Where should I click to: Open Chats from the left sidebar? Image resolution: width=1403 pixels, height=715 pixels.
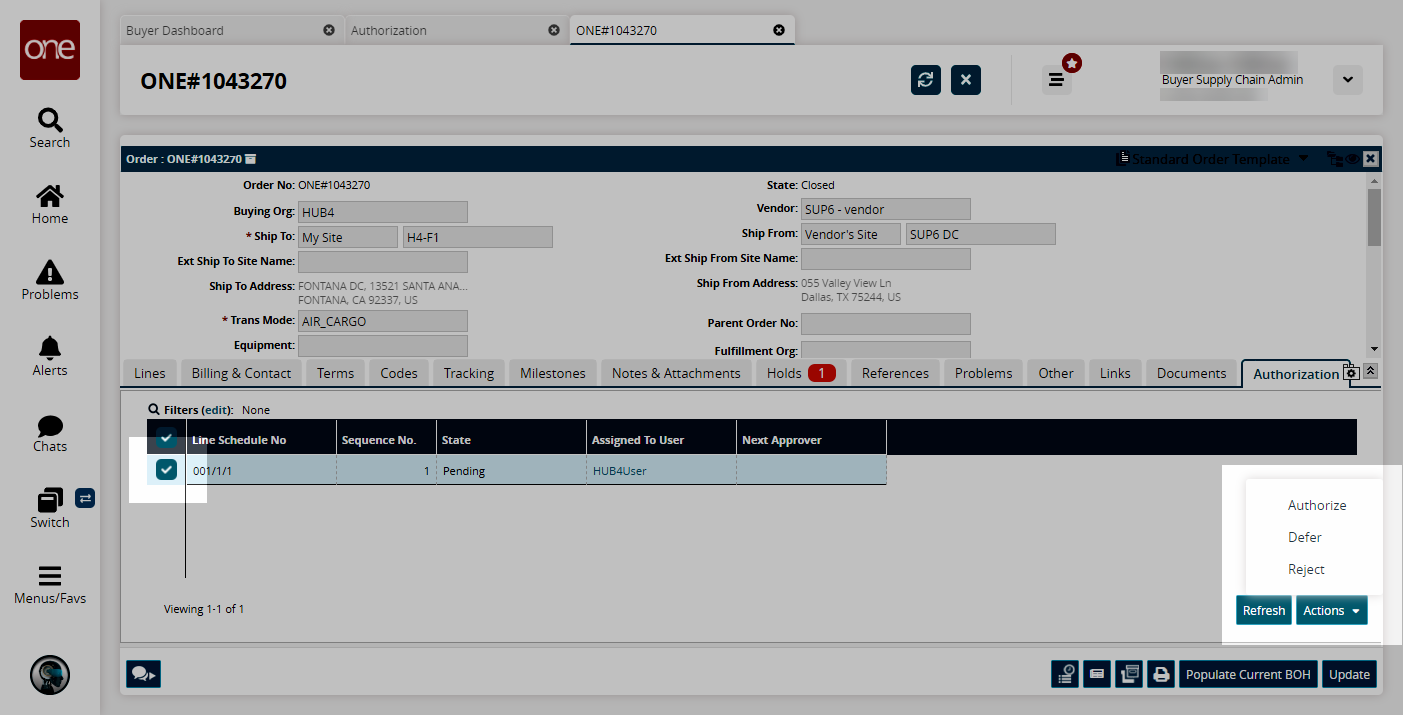[49, 432]
